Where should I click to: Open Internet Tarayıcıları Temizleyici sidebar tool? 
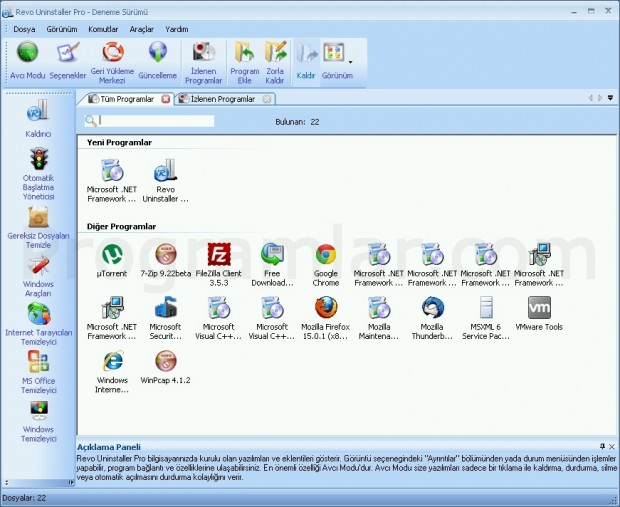click(x=39, y=325)
